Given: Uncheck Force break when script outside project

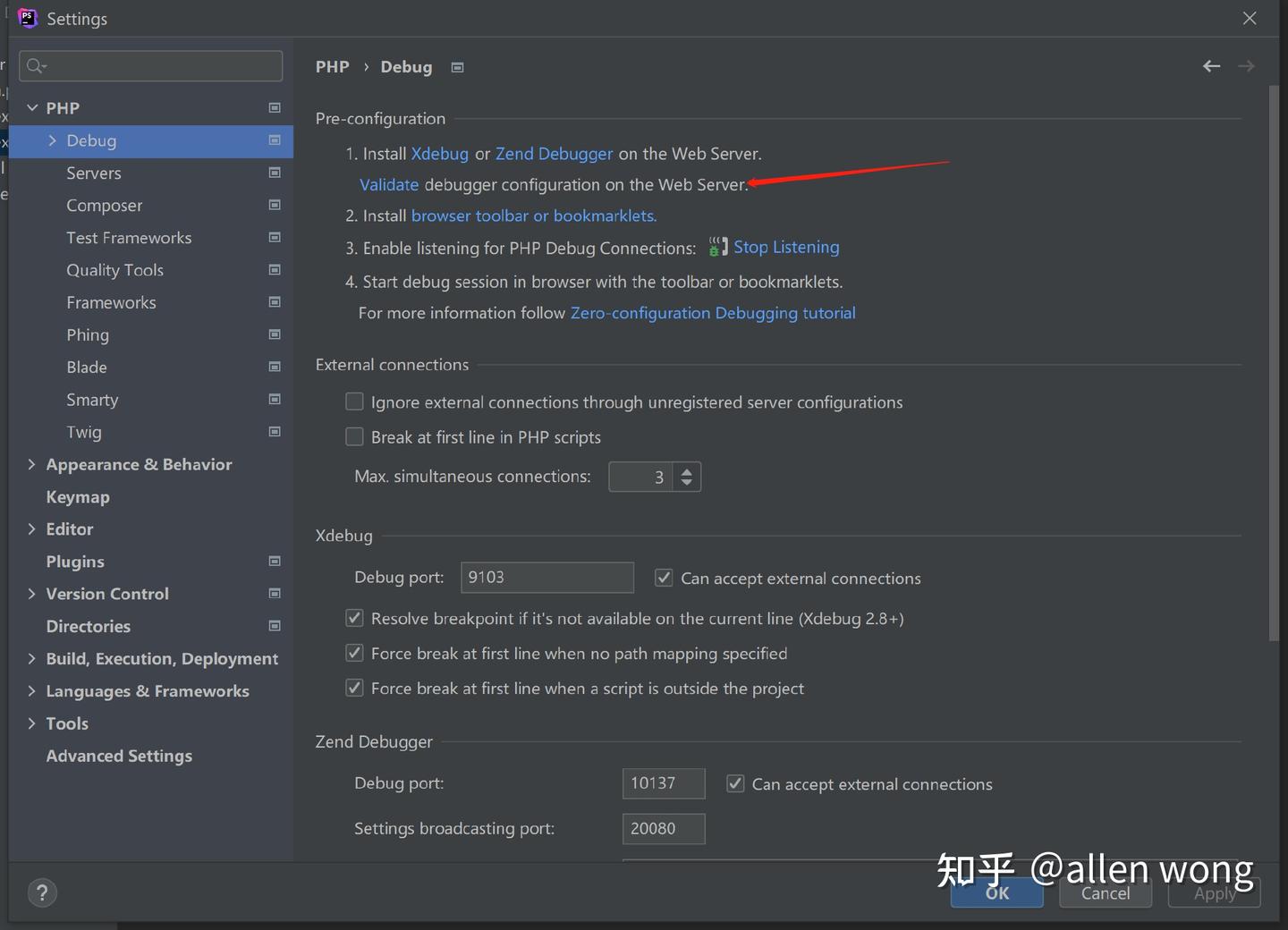Looking at the screenshot, I should pyautogui.click(x=354, y=688).
